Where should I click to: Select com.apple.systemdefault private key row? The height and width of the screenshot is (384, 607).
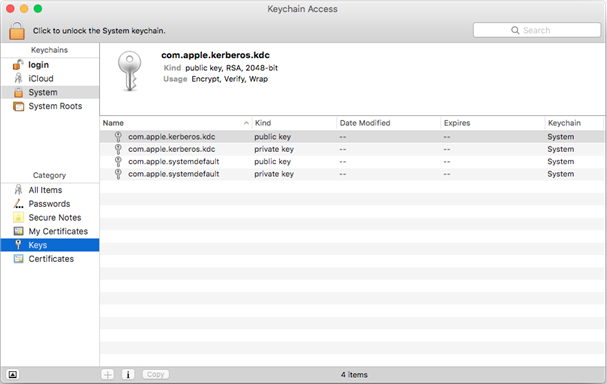click(352, 174)
